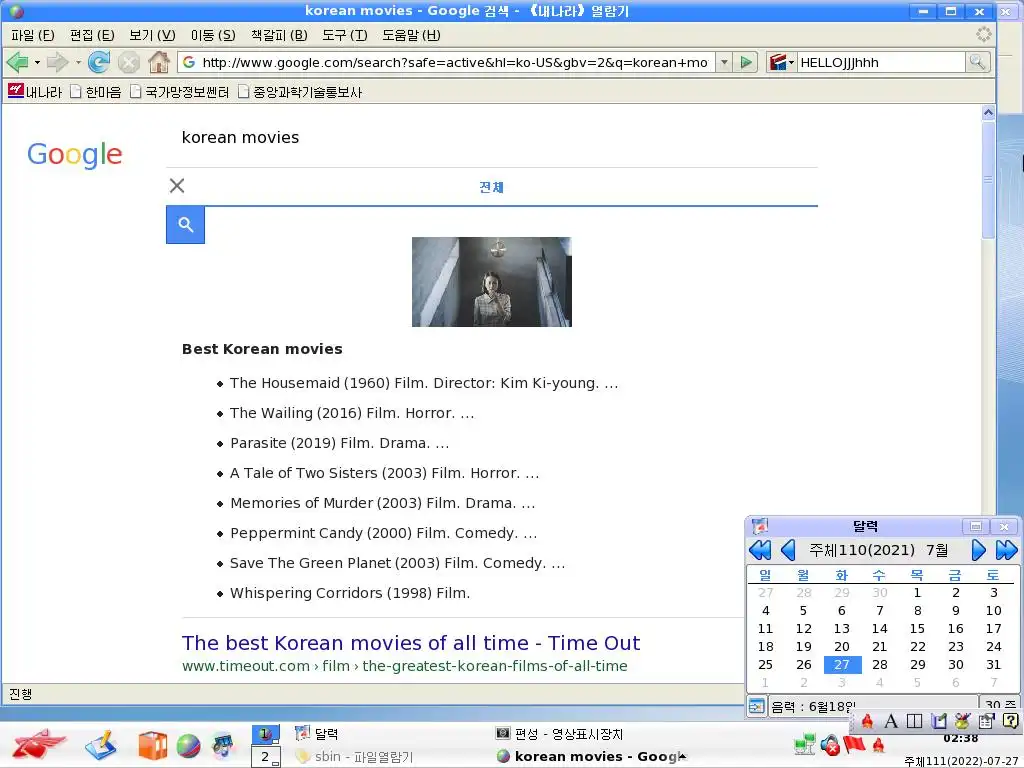Click the red flag tray icon
Viewport: 1024px width, 768px height.
[x=854, y=744]
